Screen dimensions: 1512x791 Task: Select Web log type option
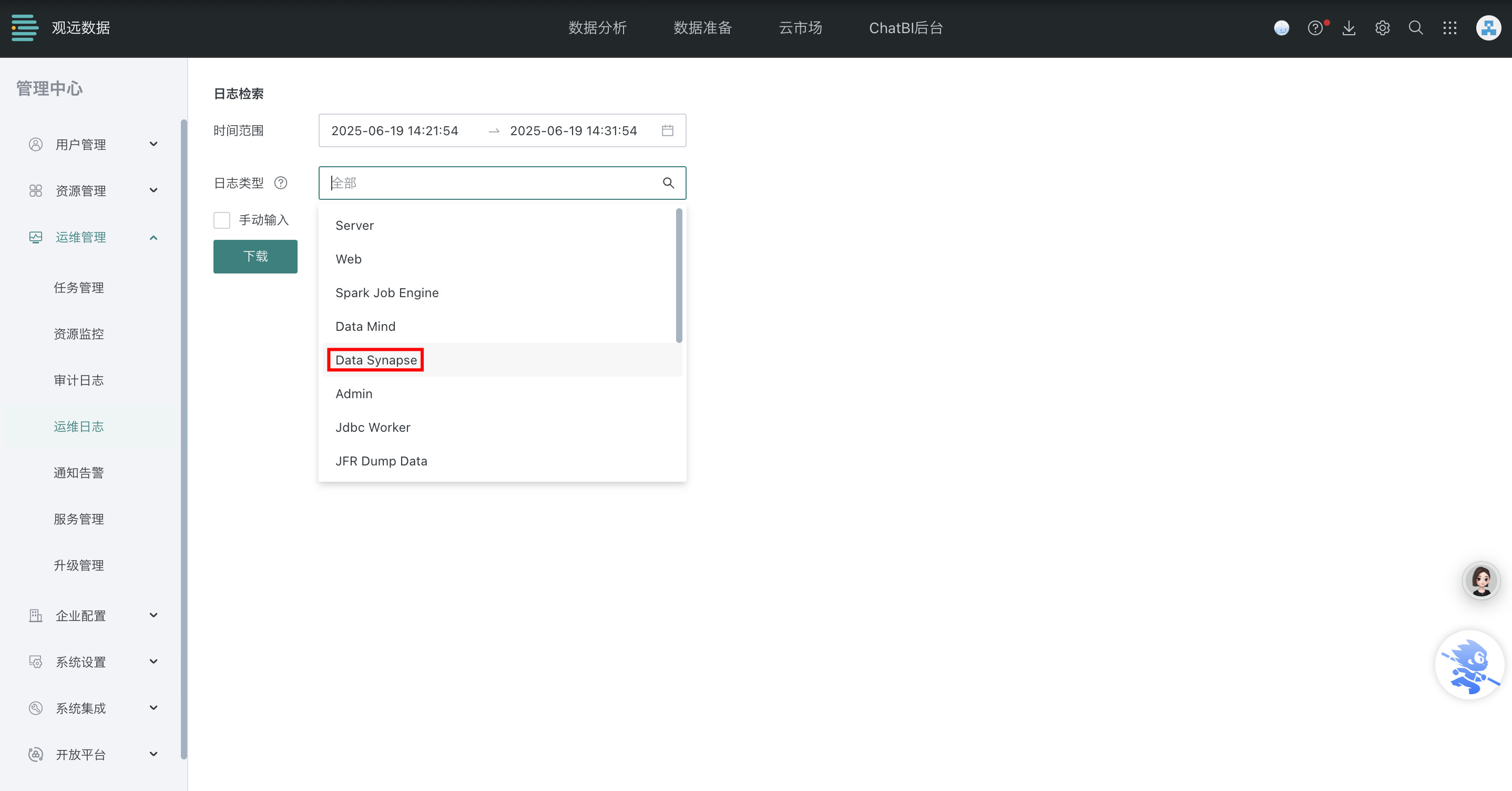(x=502, y=259)
